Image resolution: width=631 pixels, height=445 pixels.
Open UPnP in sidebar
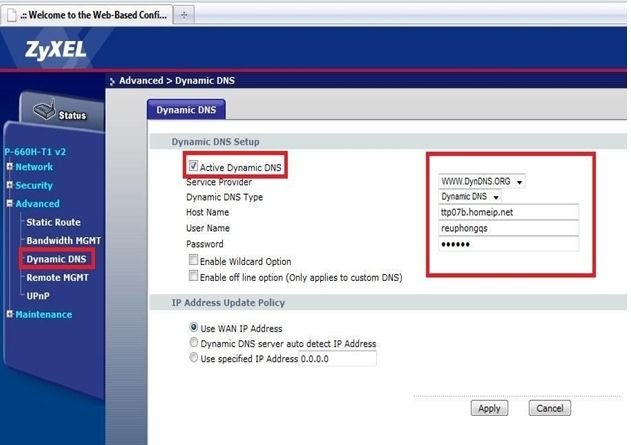coord(38,296)
